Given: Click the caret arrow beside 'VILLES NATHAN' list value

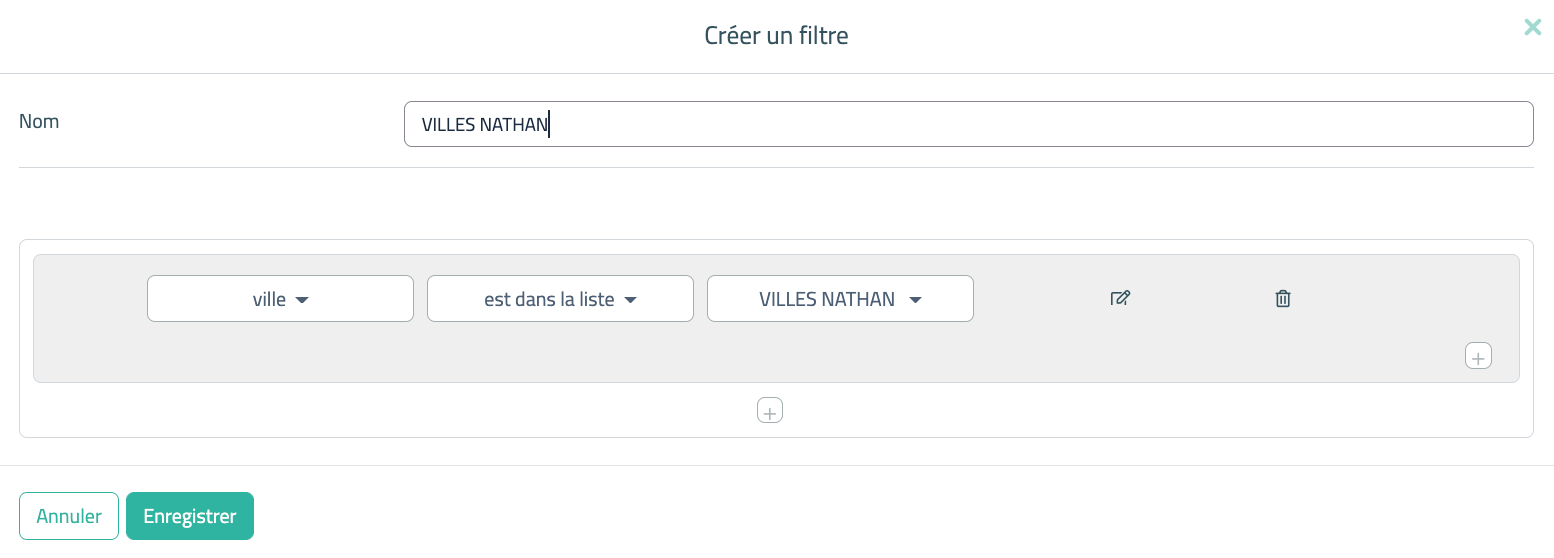Looking at the screenshot, I should click(x=915, y=300).
